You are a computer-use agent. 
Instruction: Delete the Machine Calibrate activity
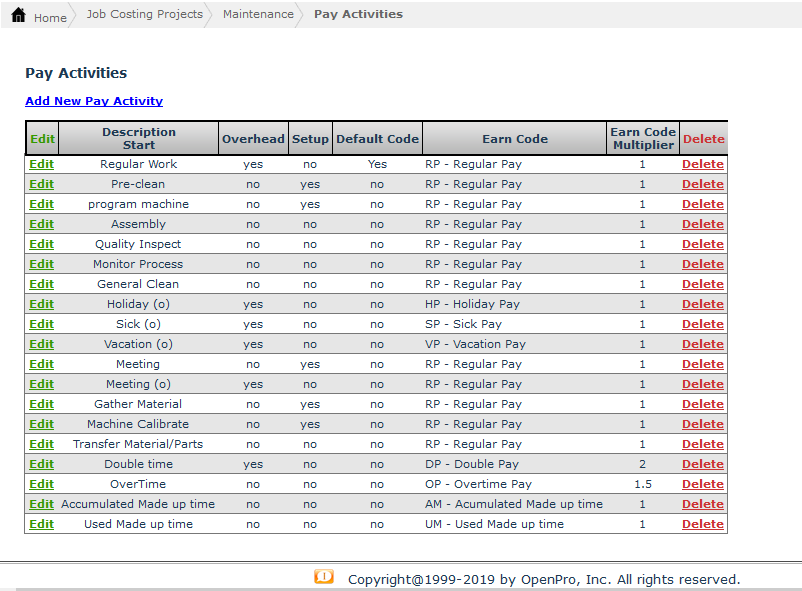click(x=702, y=424)
